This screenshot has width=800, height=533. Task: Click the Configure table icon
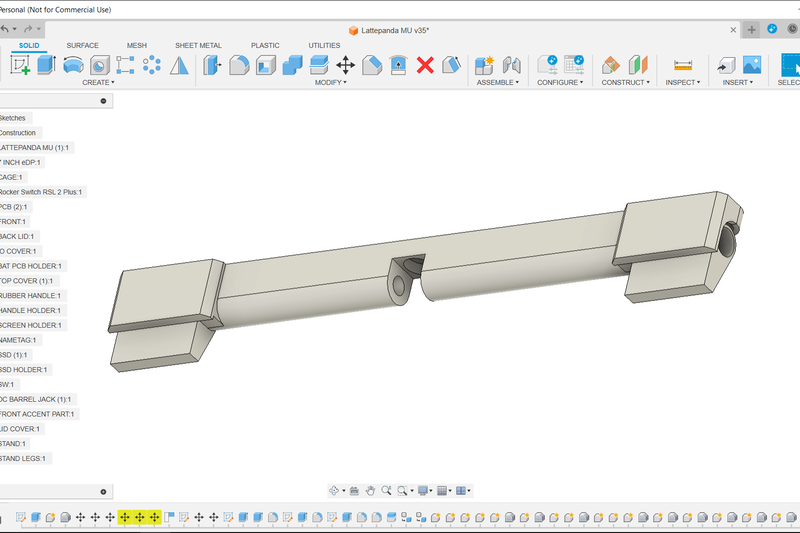[x=574, y=65]
